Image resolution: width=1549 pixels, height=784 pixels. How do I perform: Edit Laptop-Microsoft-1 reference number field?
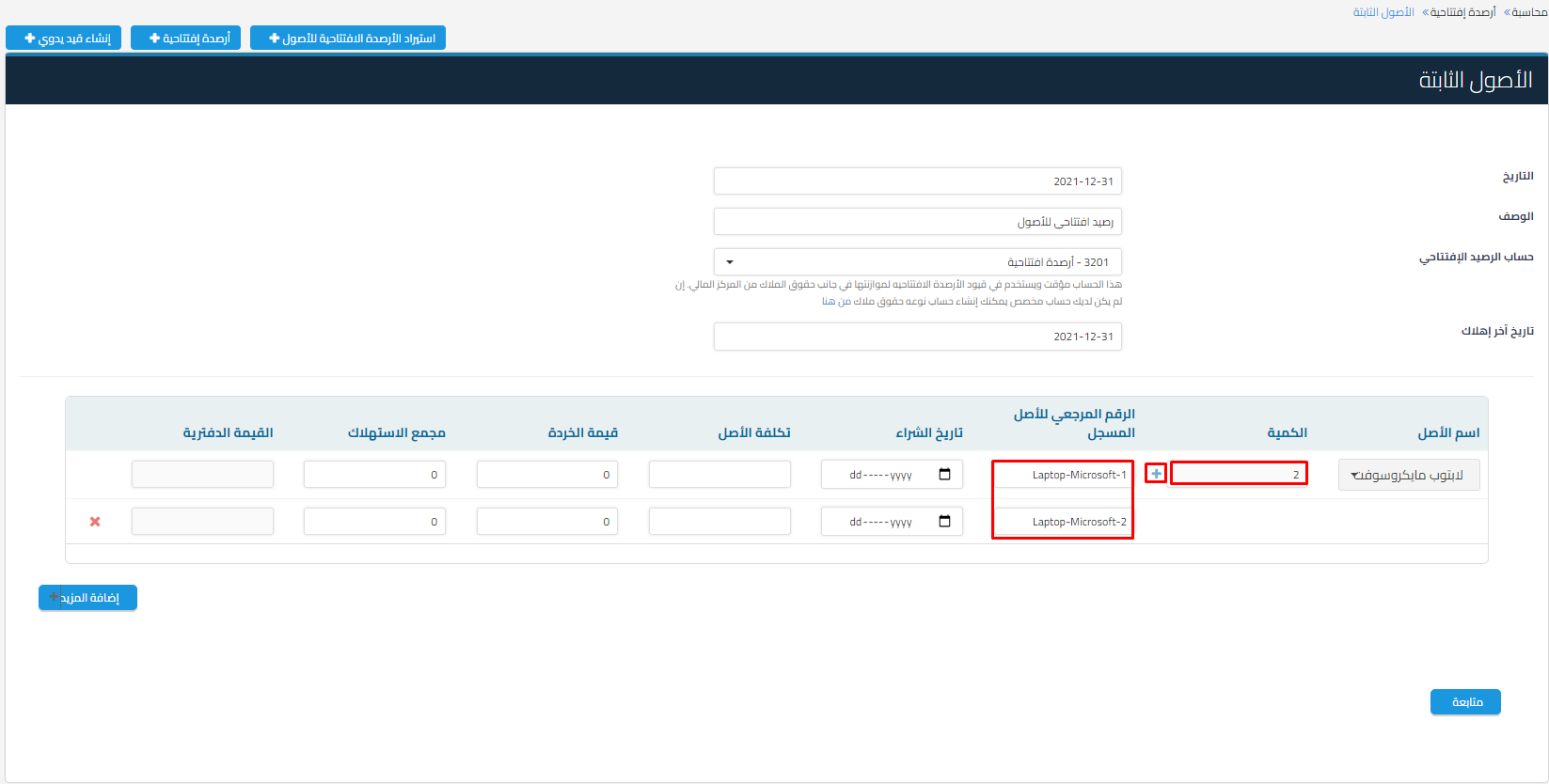1063,475
